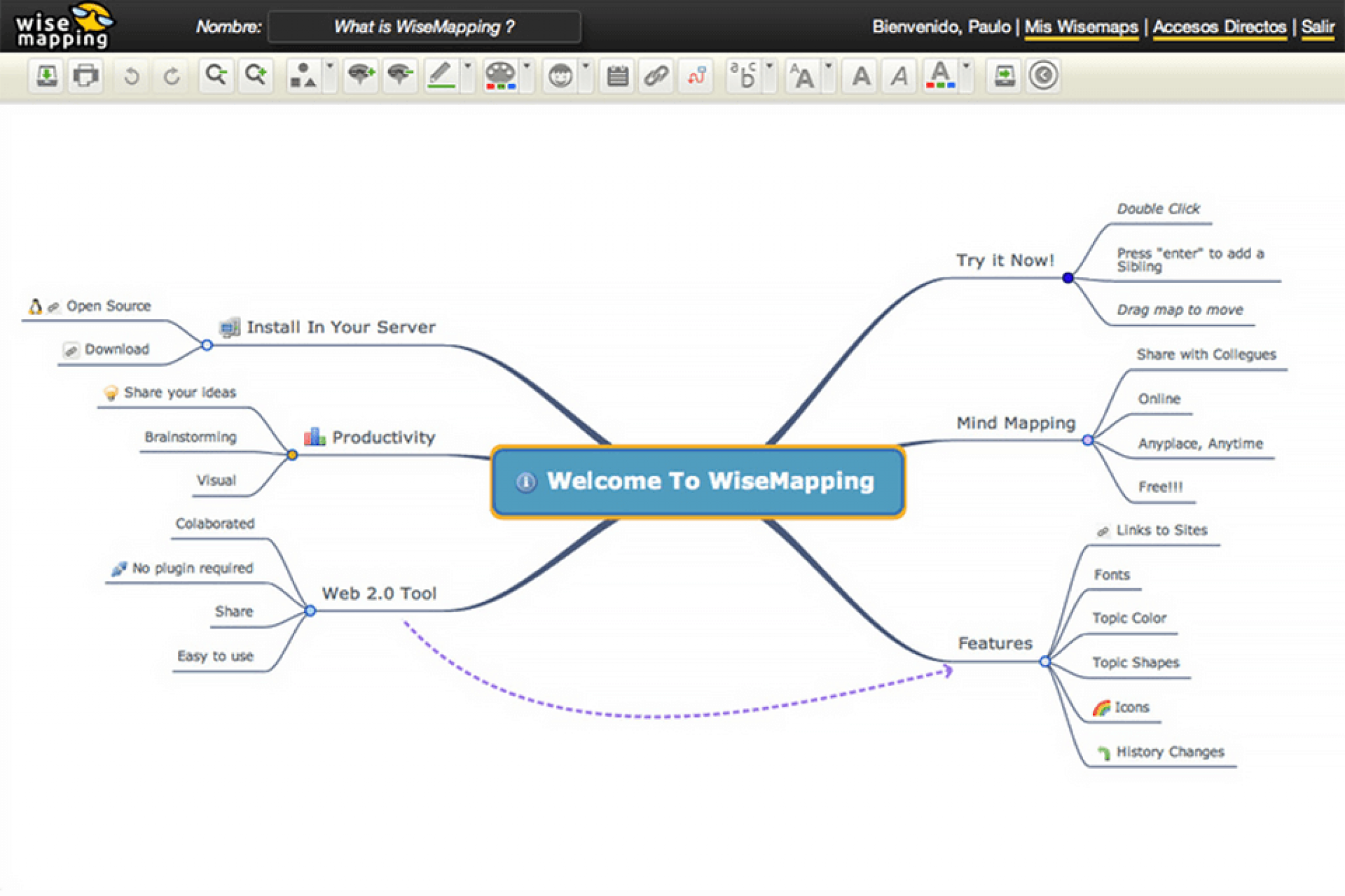The image size is (1345, 896).
Task: Collapse the Features branch node
Action: [x=1045, y=661]
